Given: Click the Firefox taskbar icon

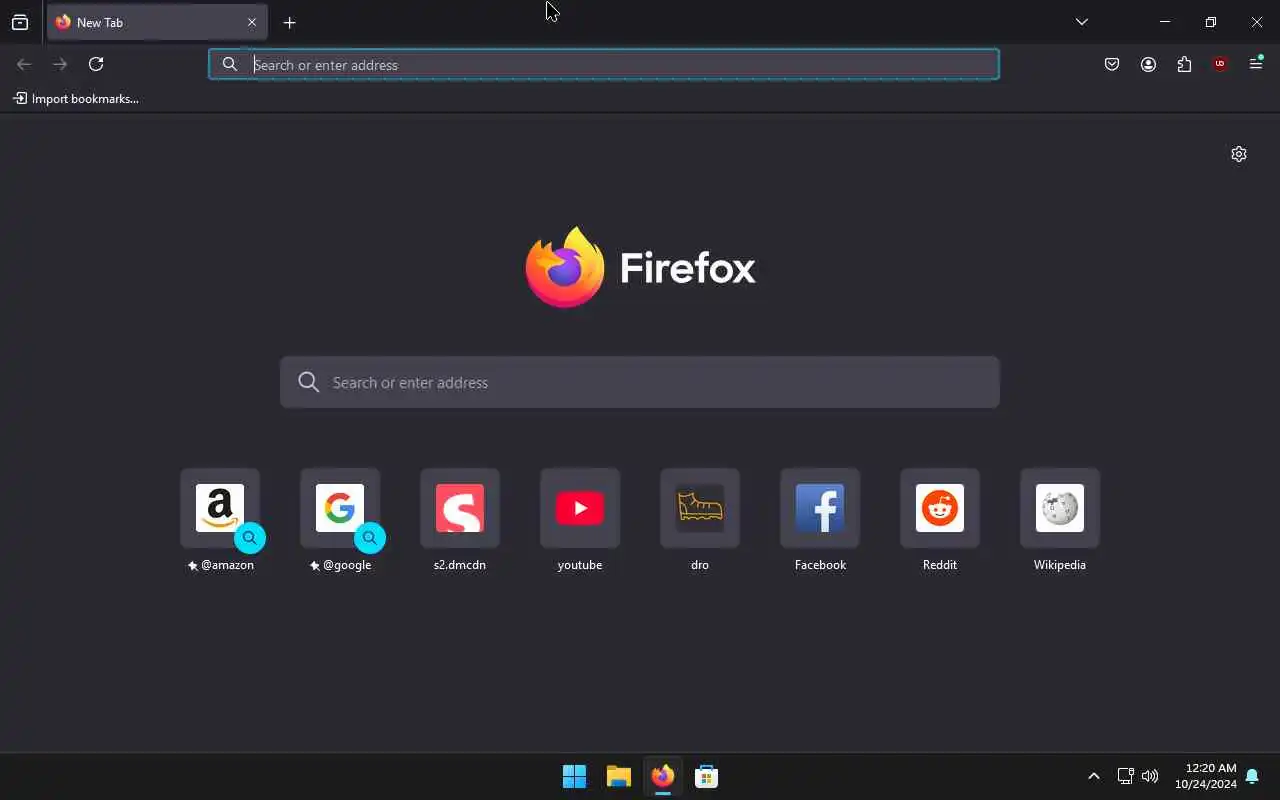Looking at the screenshot, I should 663,776.
